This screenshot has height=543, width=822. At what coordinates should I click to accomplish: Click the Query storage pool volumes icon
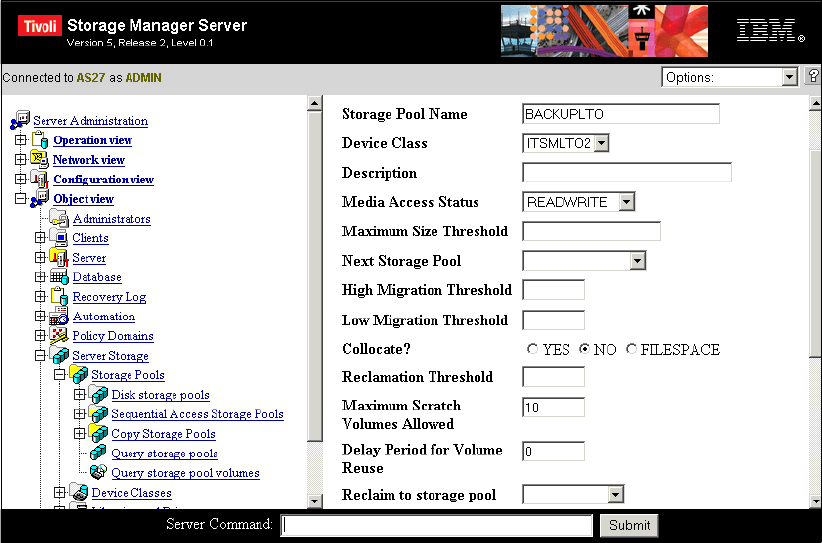click(98, 472)
